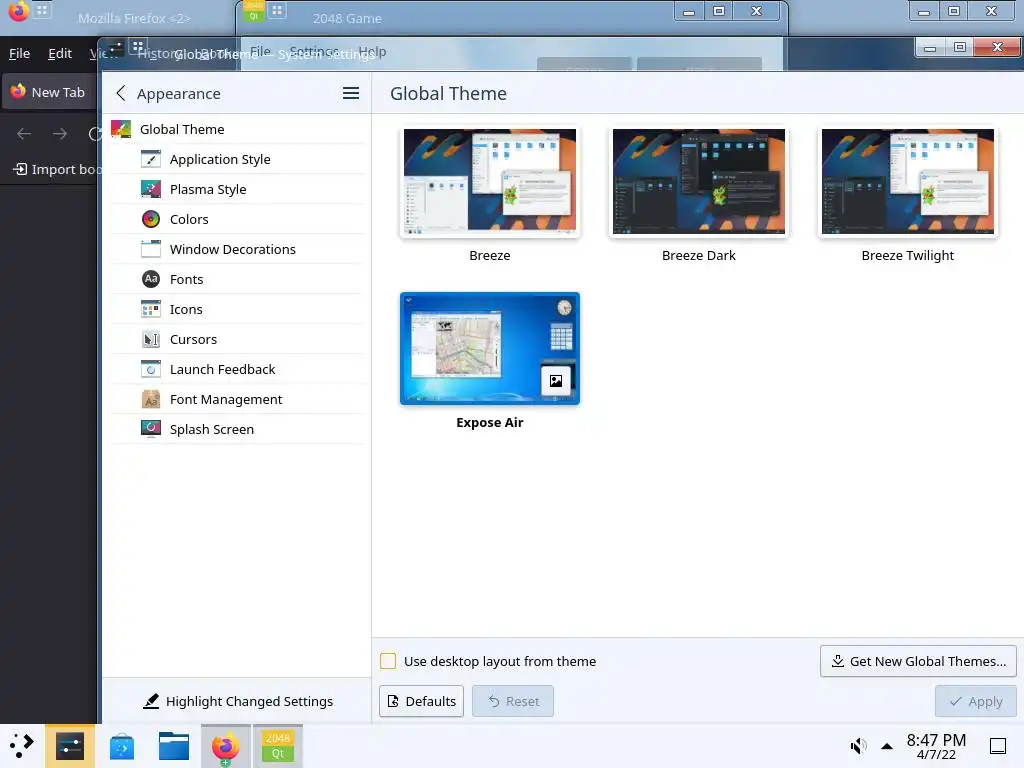Open the Colors wheel icon
Screen dimensions: 1024x768
(x=151, y=219)
